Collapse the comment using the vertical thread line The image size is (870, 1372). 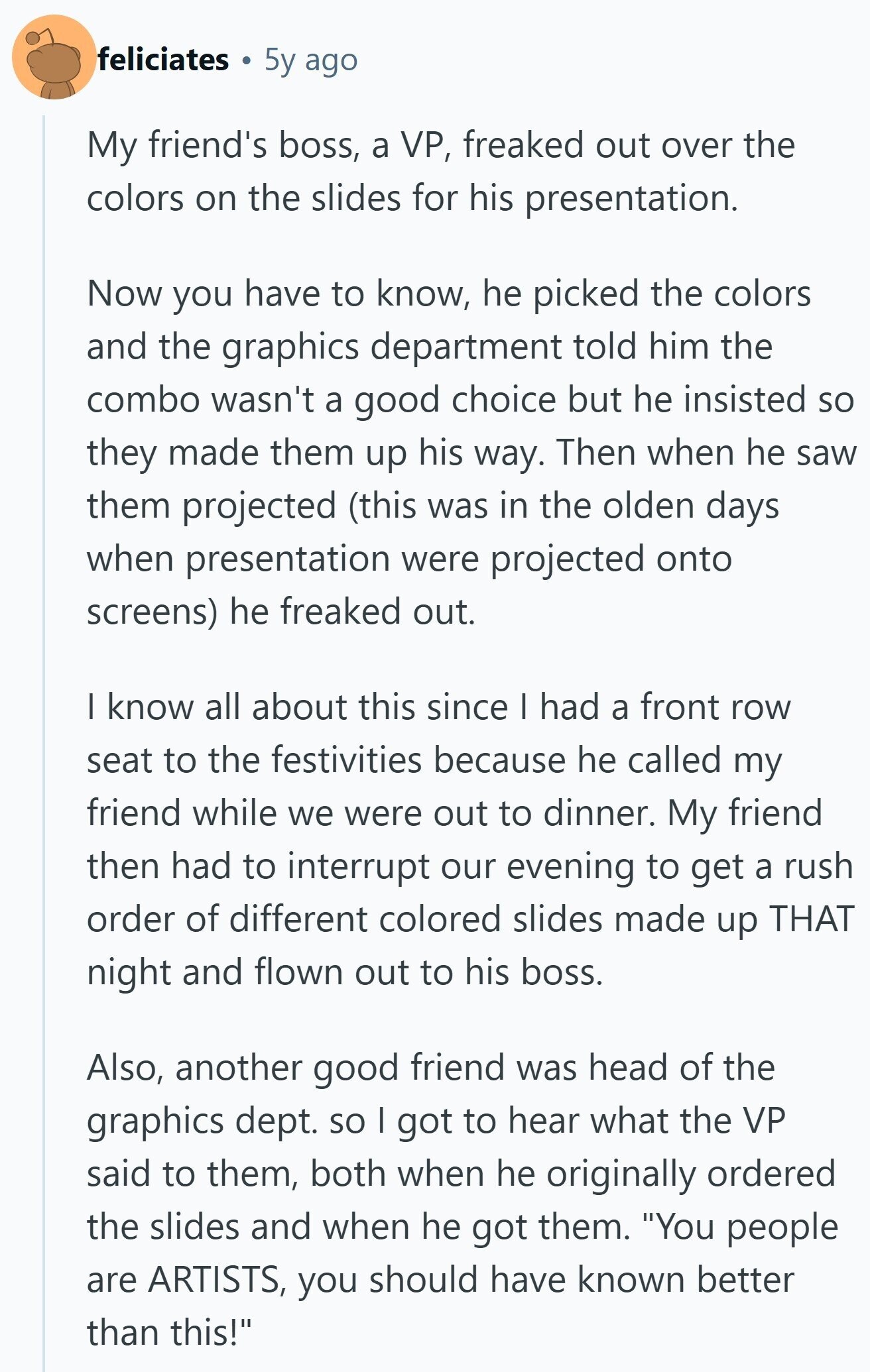pos(44,729)
